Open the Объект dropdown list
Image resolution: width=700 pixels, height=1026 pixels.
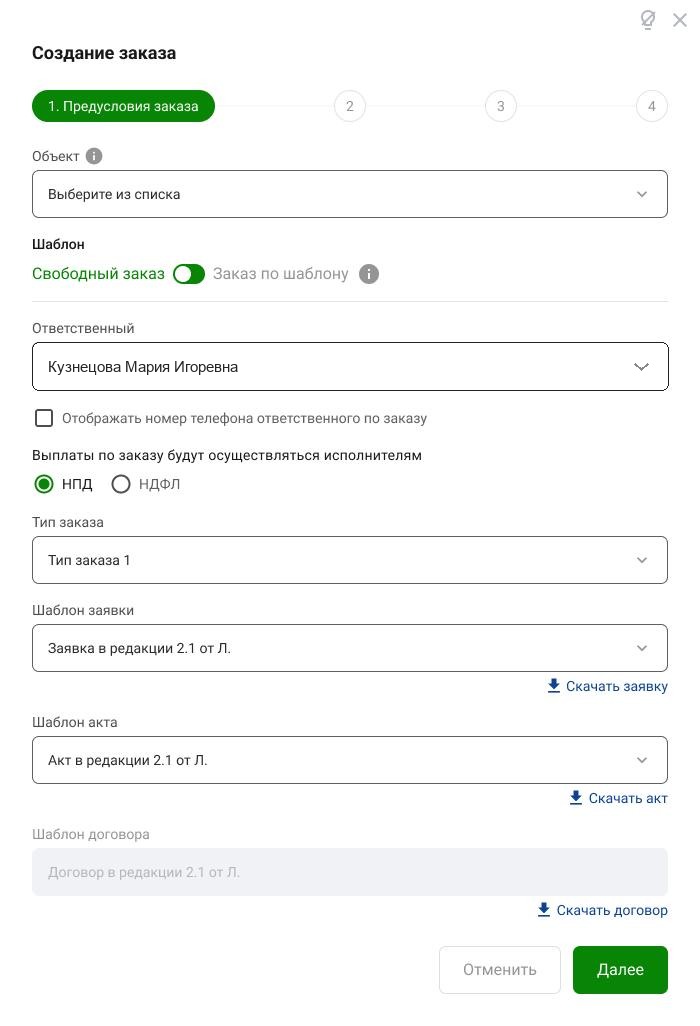tap(350, 194)
